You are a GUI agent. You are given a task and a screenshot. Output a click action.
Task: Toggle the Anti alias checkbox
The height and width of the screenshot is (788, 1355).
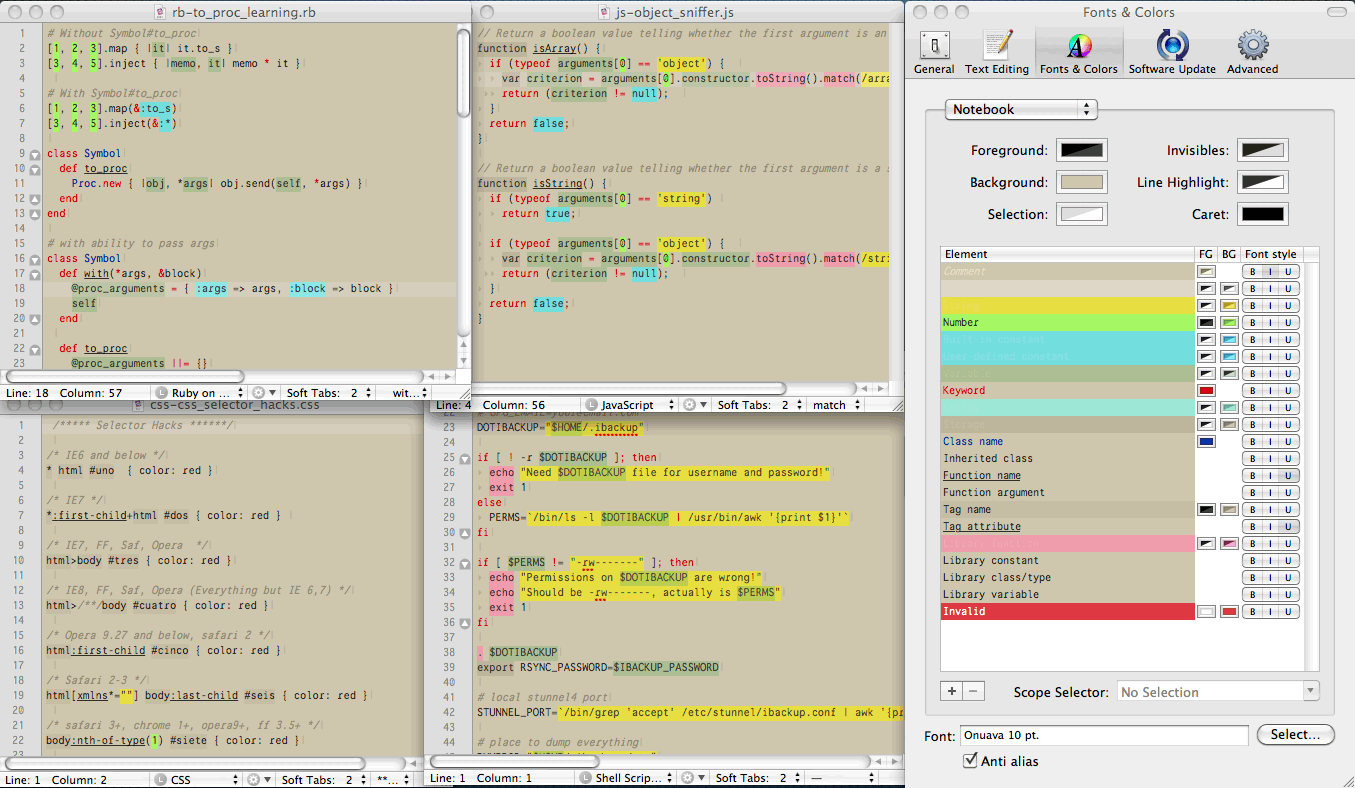tap(969, 761)
